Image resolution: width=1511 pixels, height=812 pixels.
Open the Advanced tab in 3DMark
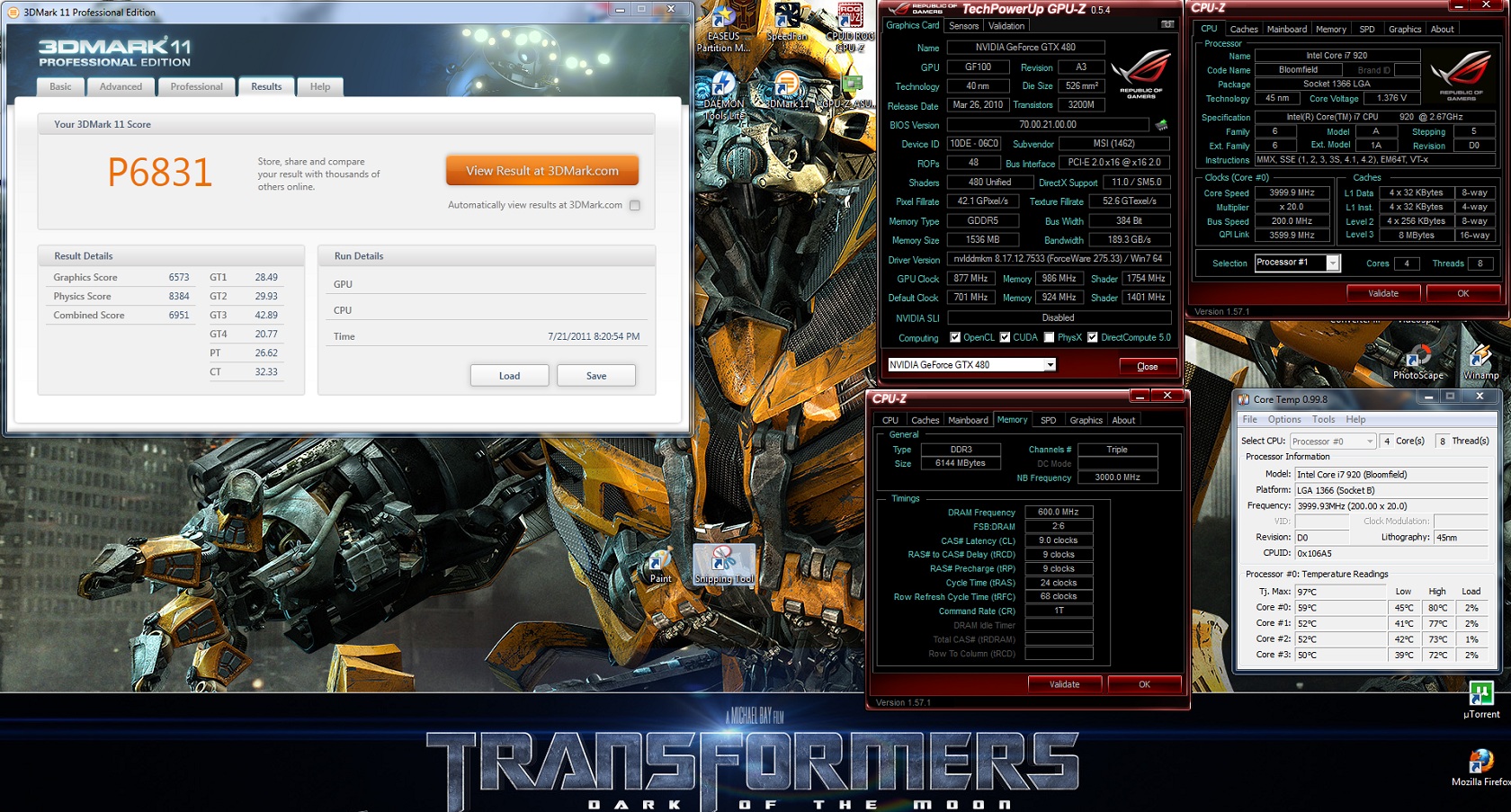121,86
